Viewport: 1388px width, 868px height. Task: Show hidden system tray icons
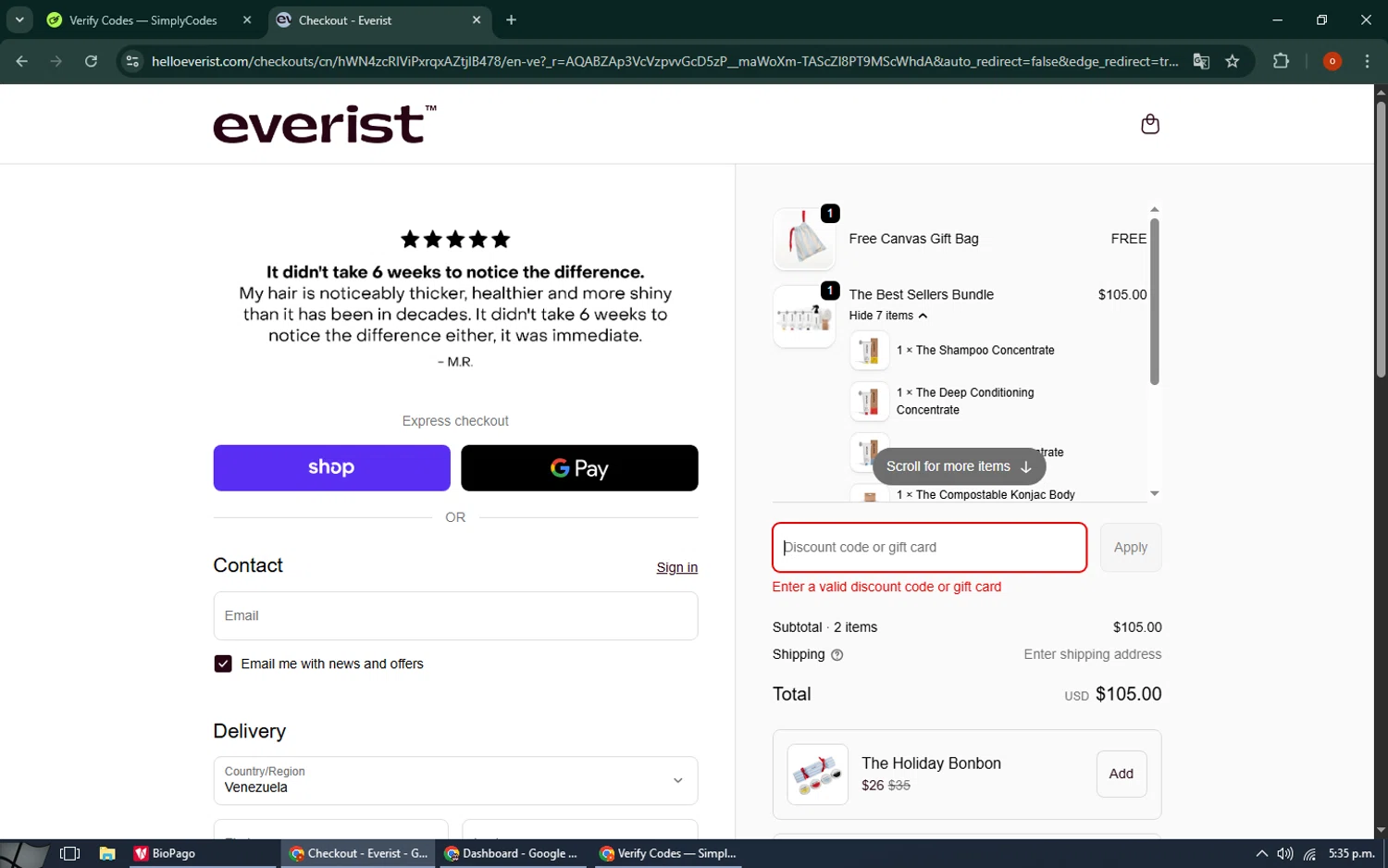(1261, 853)
